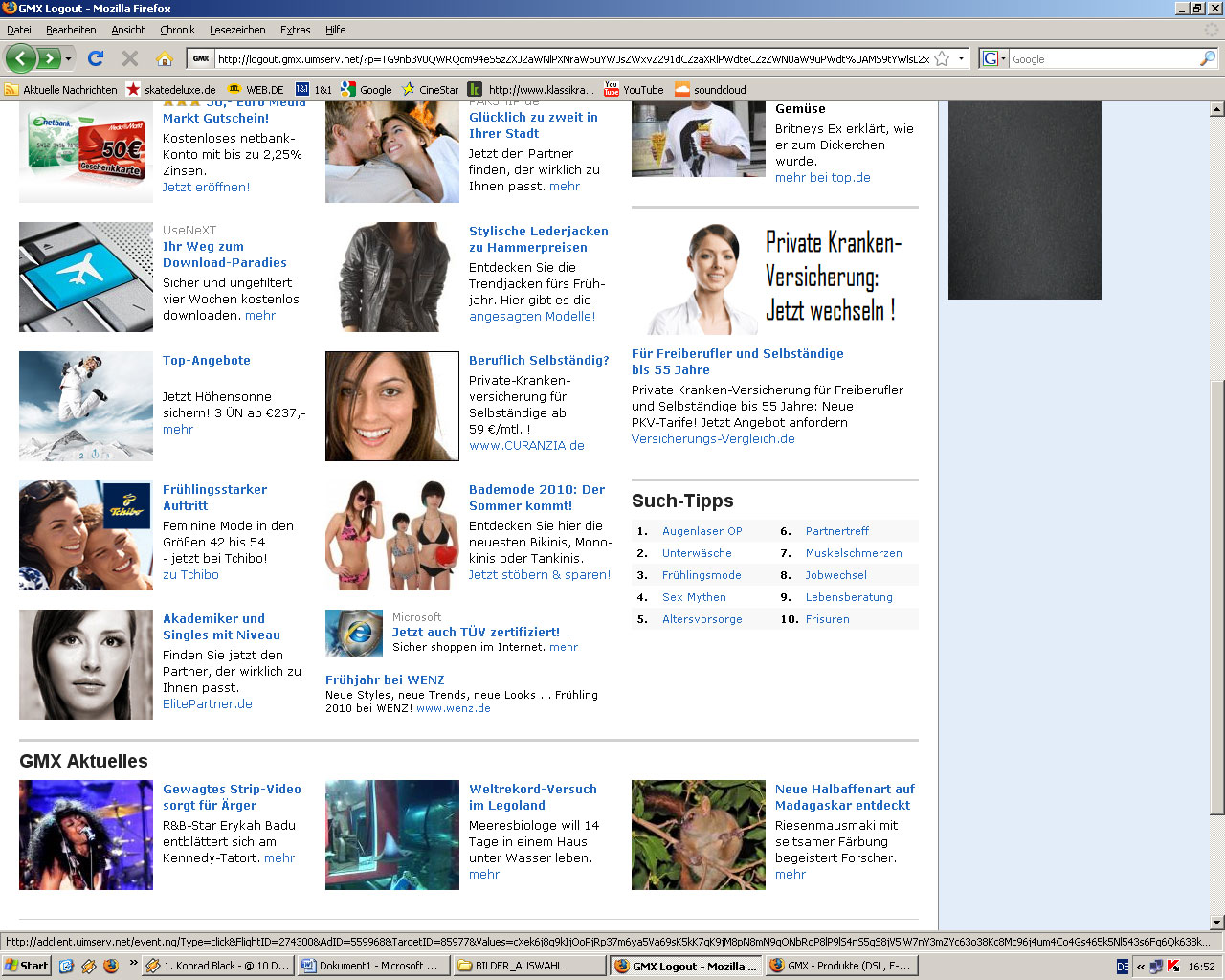This screenshot has height=980, width=1225.
Task: Expand hidden tray icons chevron
Action: [1141, 967]
